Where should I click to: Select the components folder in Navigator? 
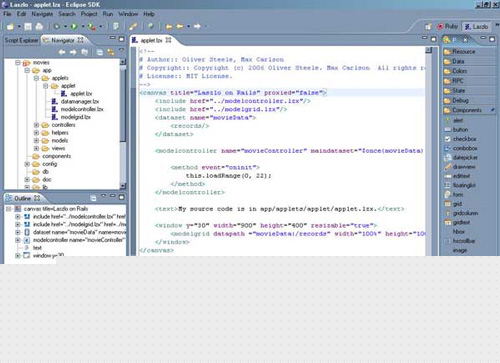click(52, 156)
